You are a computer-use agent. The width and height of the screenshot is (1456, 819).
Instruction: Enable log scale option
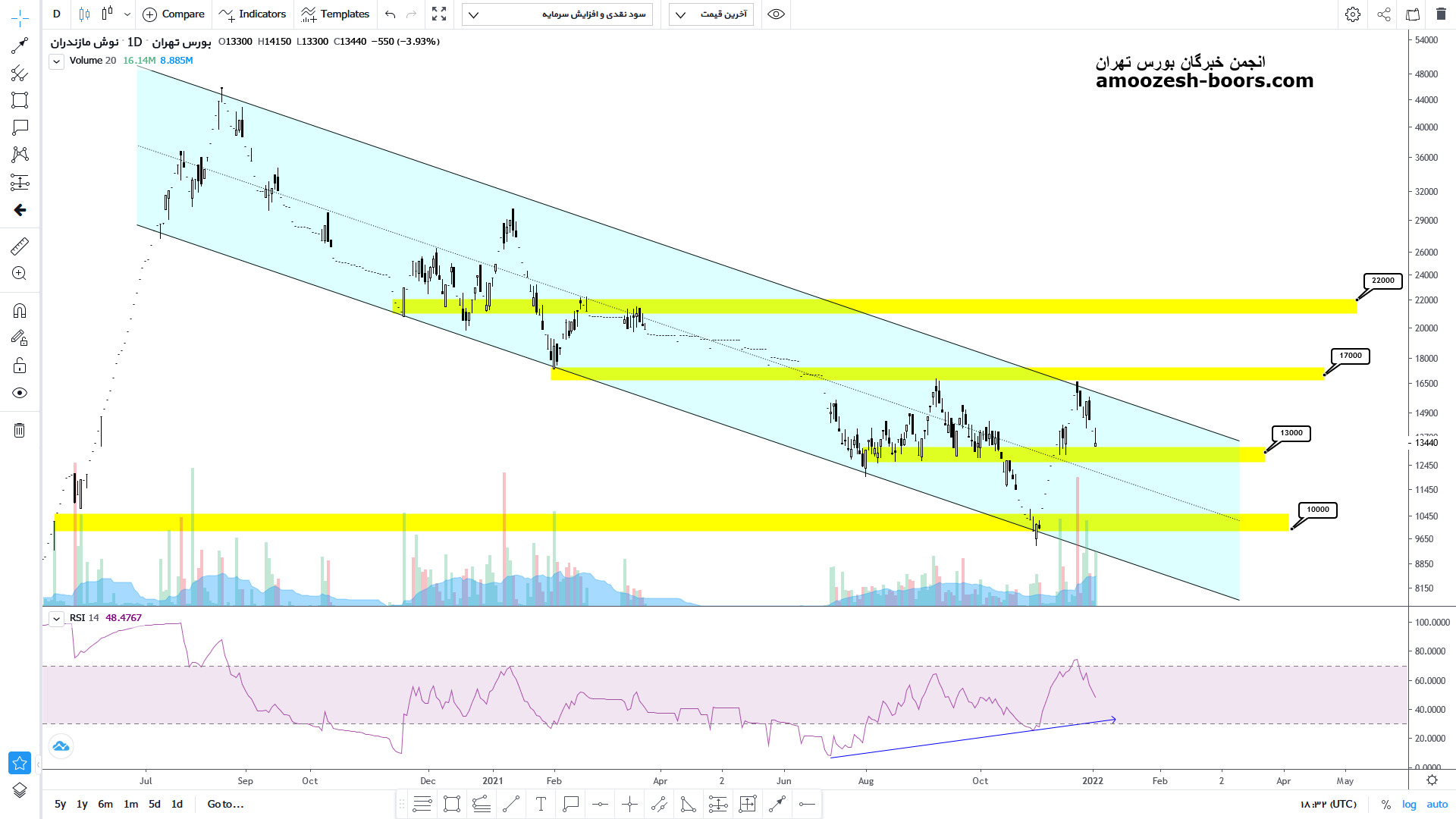1409,805
